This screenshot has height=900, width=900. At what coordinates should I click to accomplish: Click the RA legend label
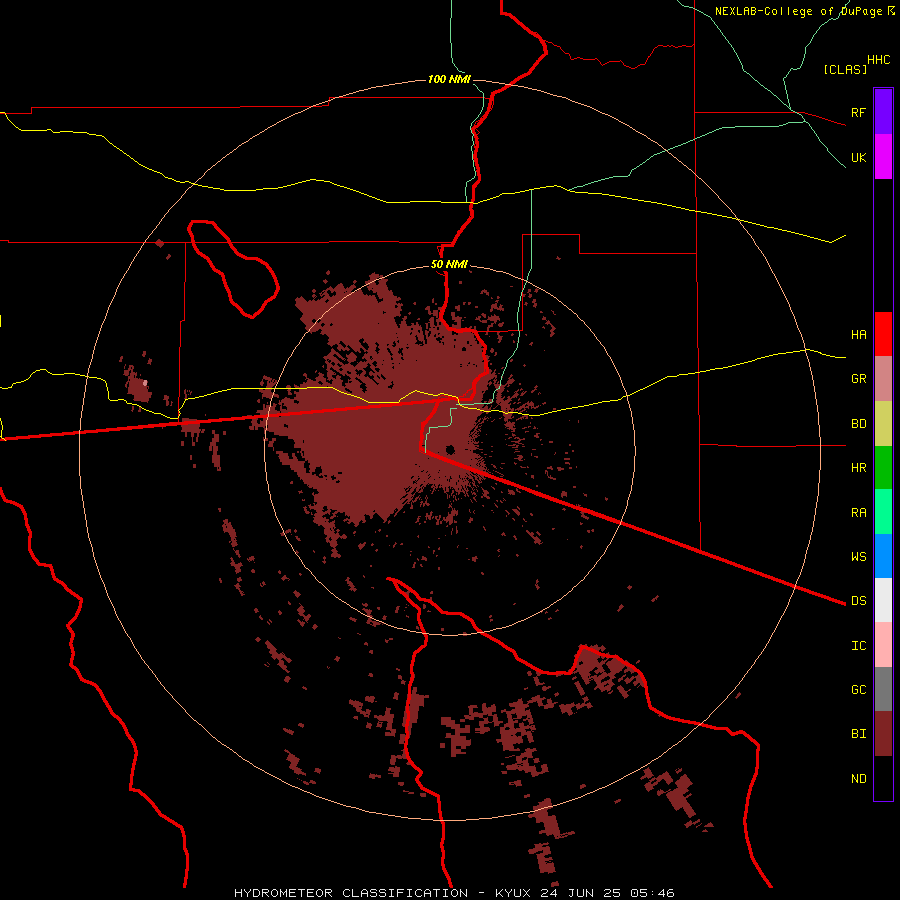(859, 513)
